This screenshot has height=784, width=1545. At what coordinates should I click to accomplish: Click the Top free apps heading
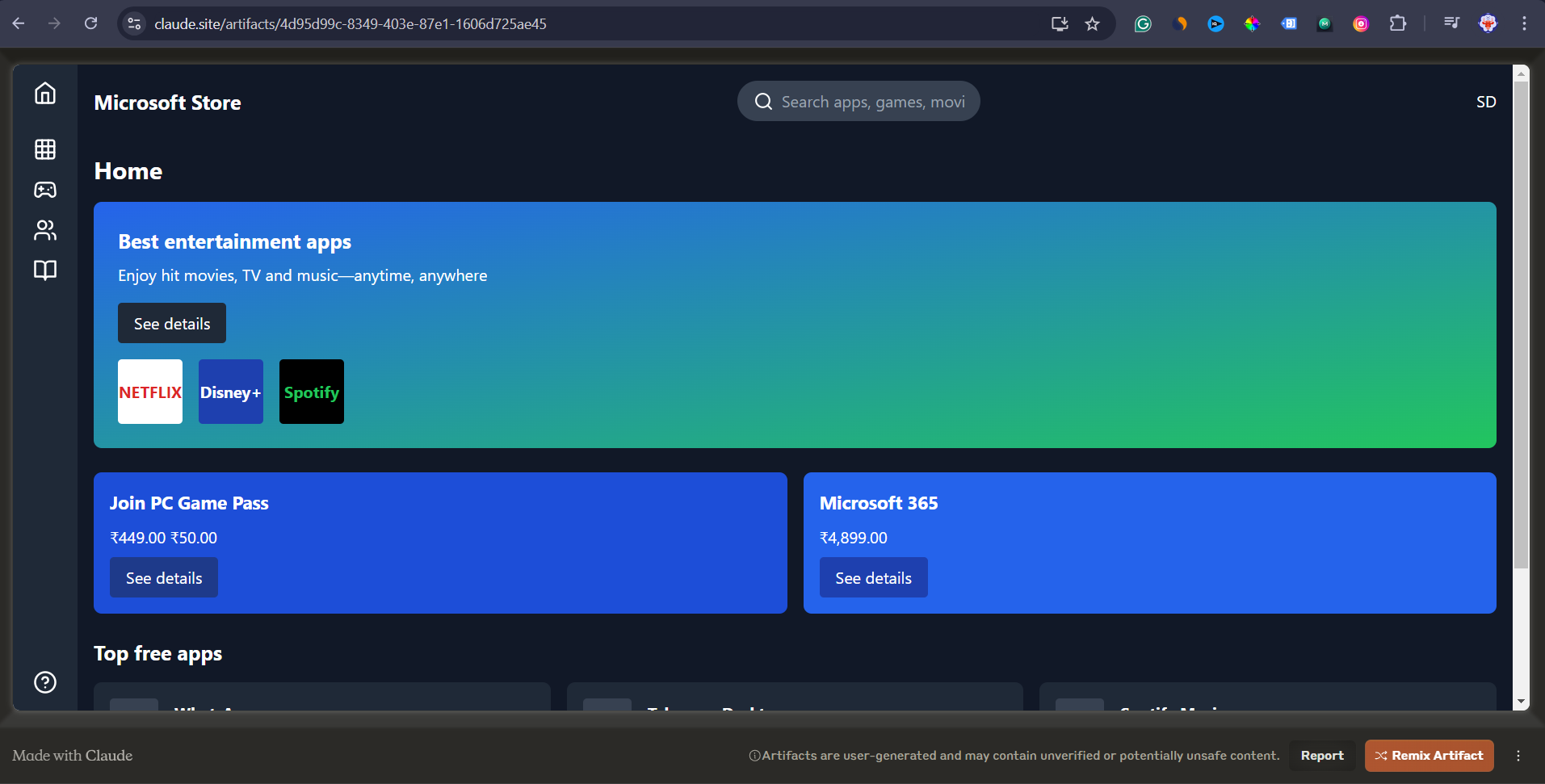(157, 653)
